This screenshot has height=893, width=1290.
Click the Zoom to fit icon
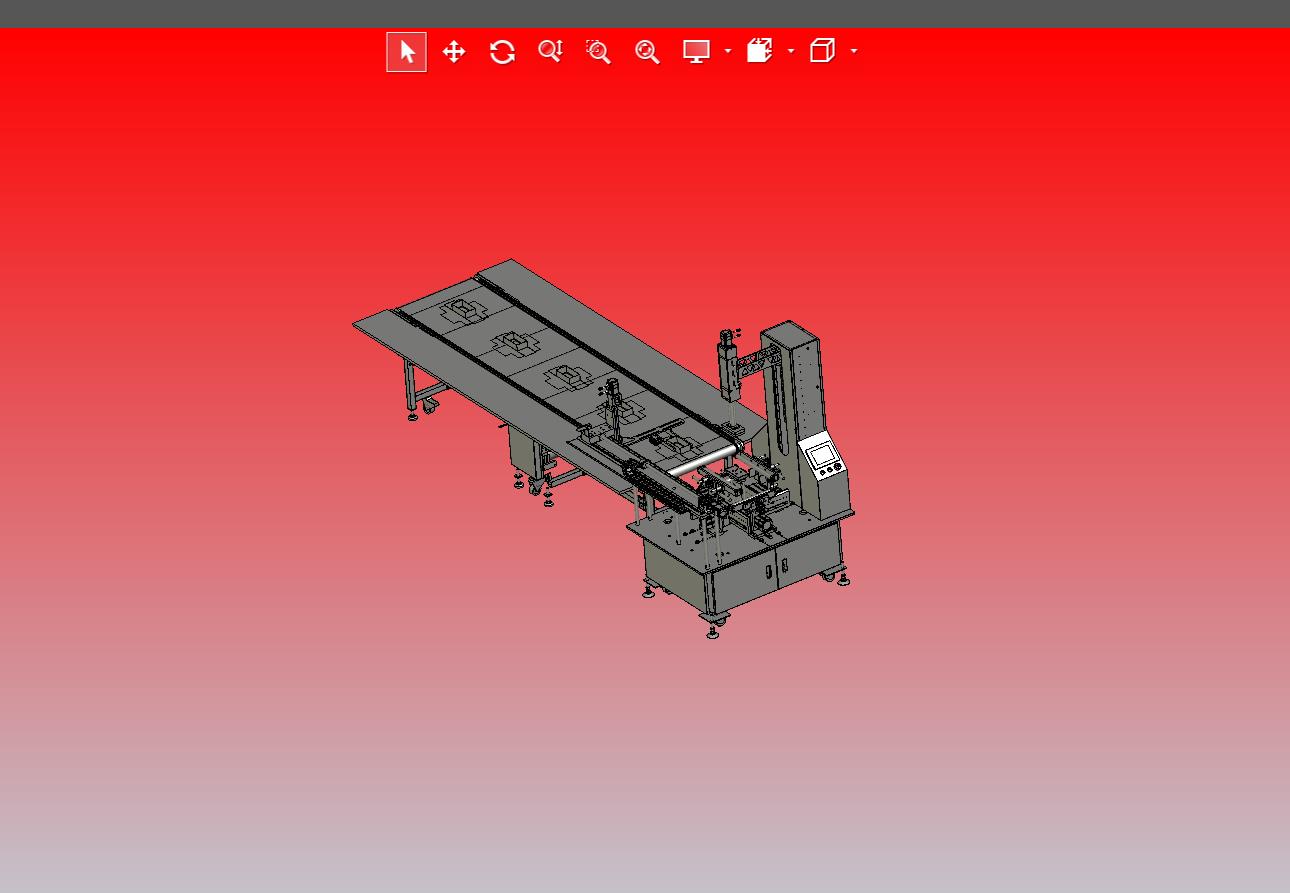coord(647,52)
